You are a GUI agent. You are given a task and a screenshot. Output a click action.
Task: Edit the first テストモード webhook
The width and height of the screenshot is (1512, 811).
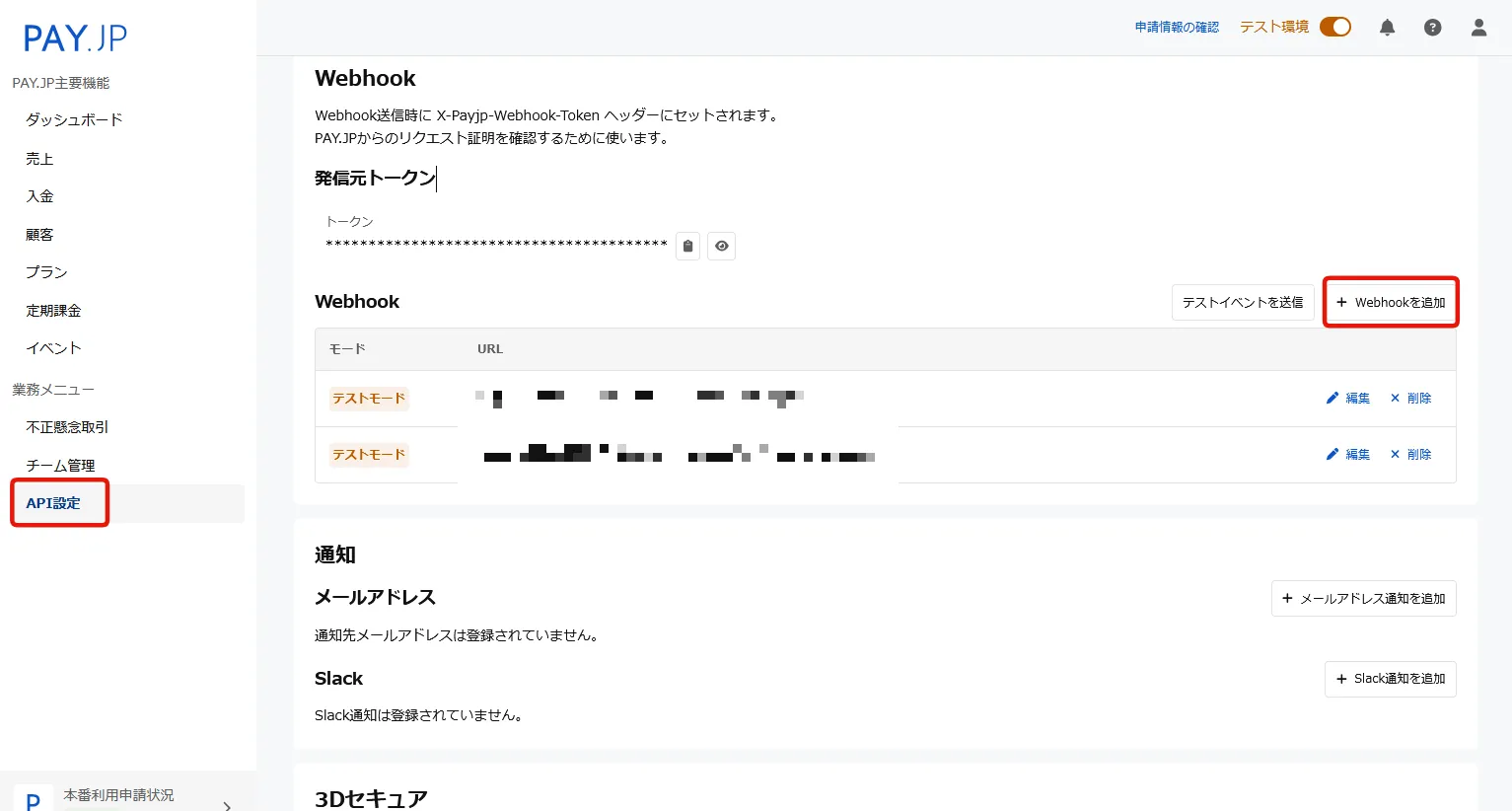pyautogui.click(x=1348, y=399)
